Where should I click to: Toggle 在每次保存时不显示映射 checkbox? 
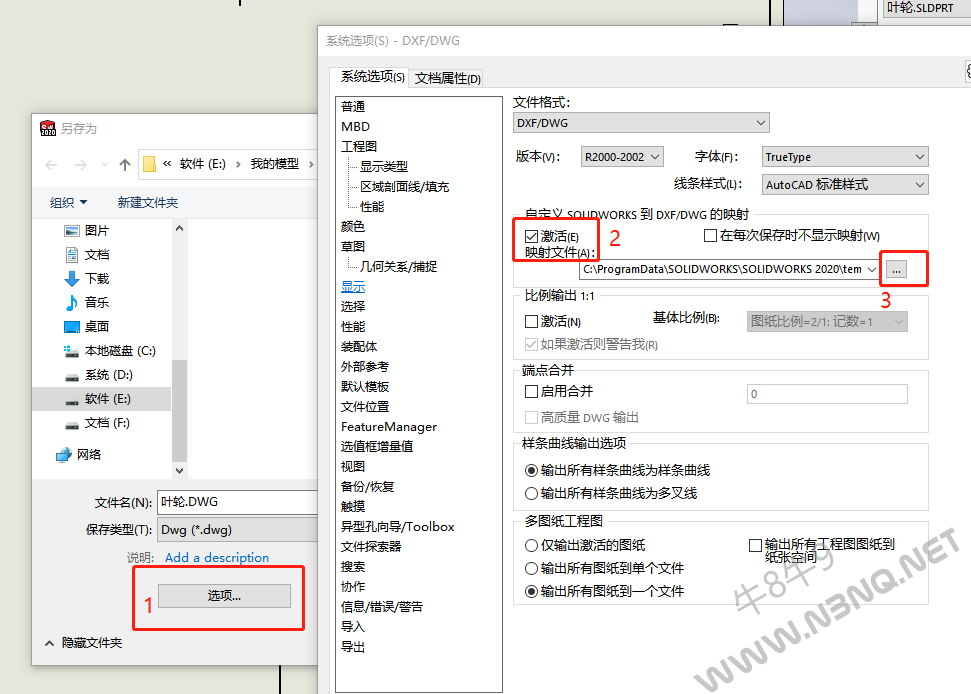point(710,236)
